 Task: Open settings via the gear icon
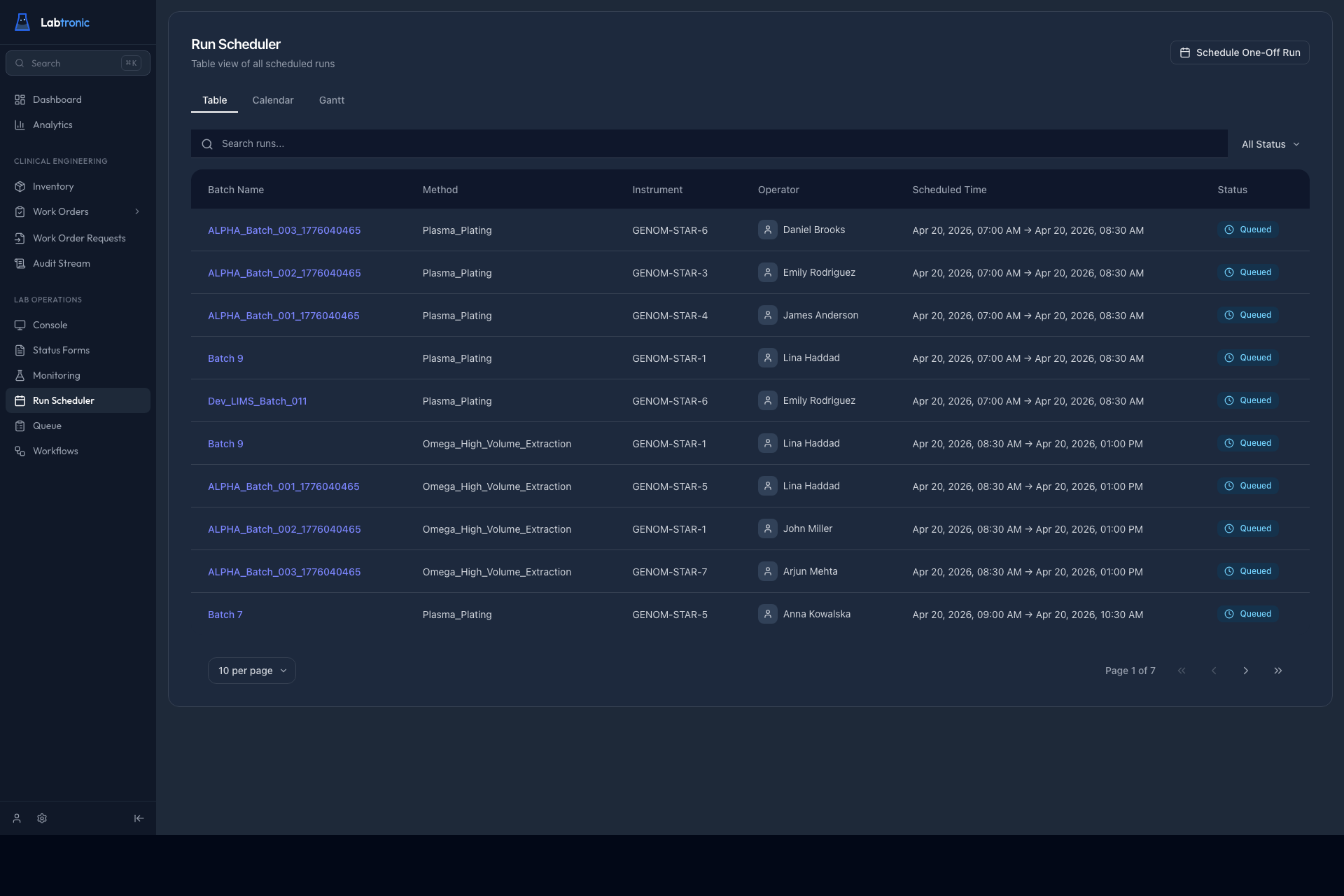pyautogui.click(x=42, y=818)
